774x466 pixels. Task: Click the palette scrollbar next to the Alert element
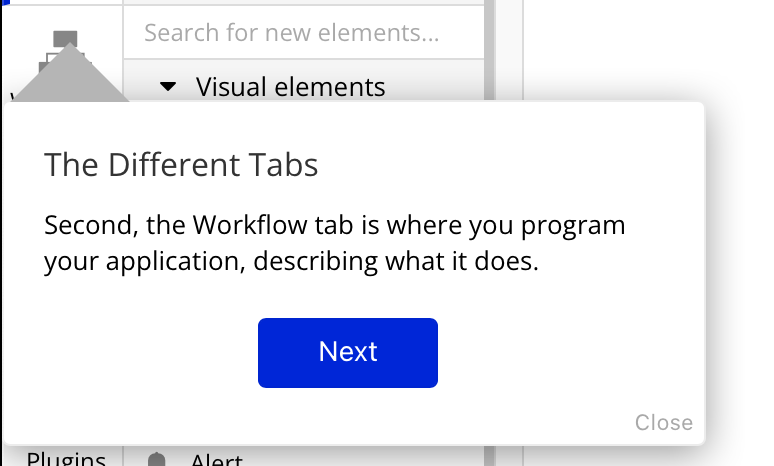point(489,456)
